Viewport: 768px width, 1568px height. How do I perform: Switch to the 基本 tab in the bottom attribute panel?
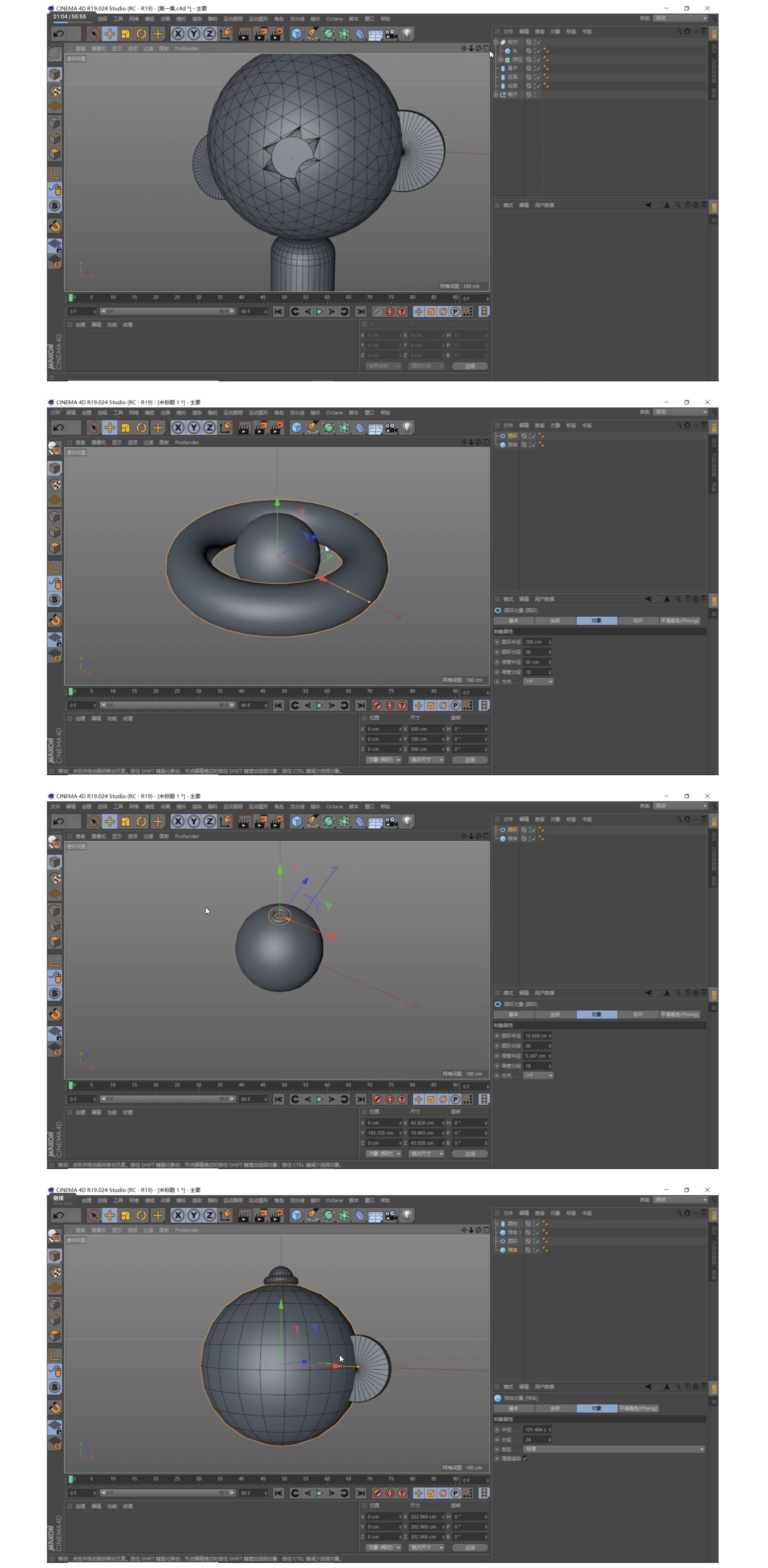(513, 1408)
